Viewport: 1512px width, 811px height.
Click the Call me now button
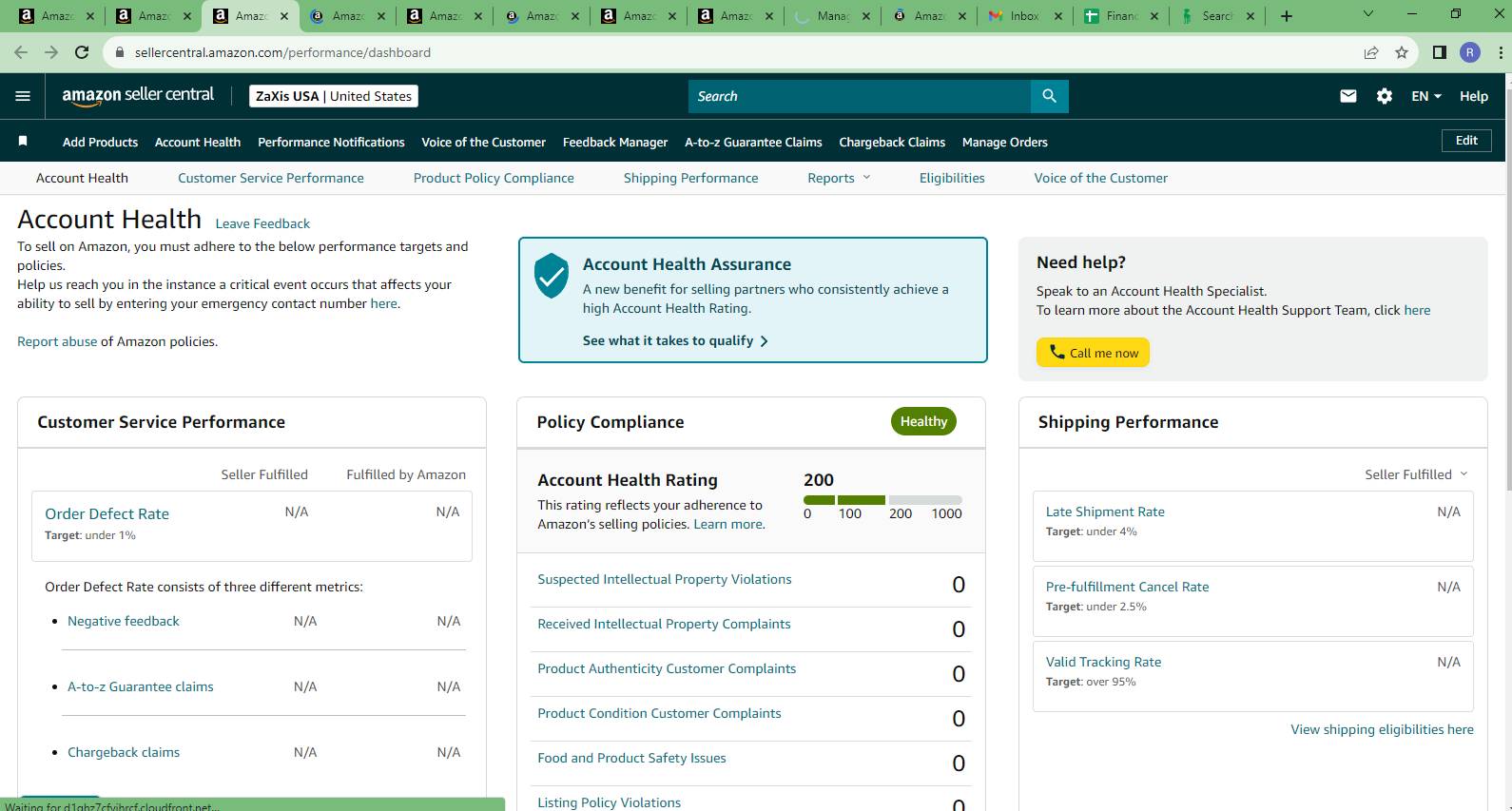click(x=1093, y=352)
